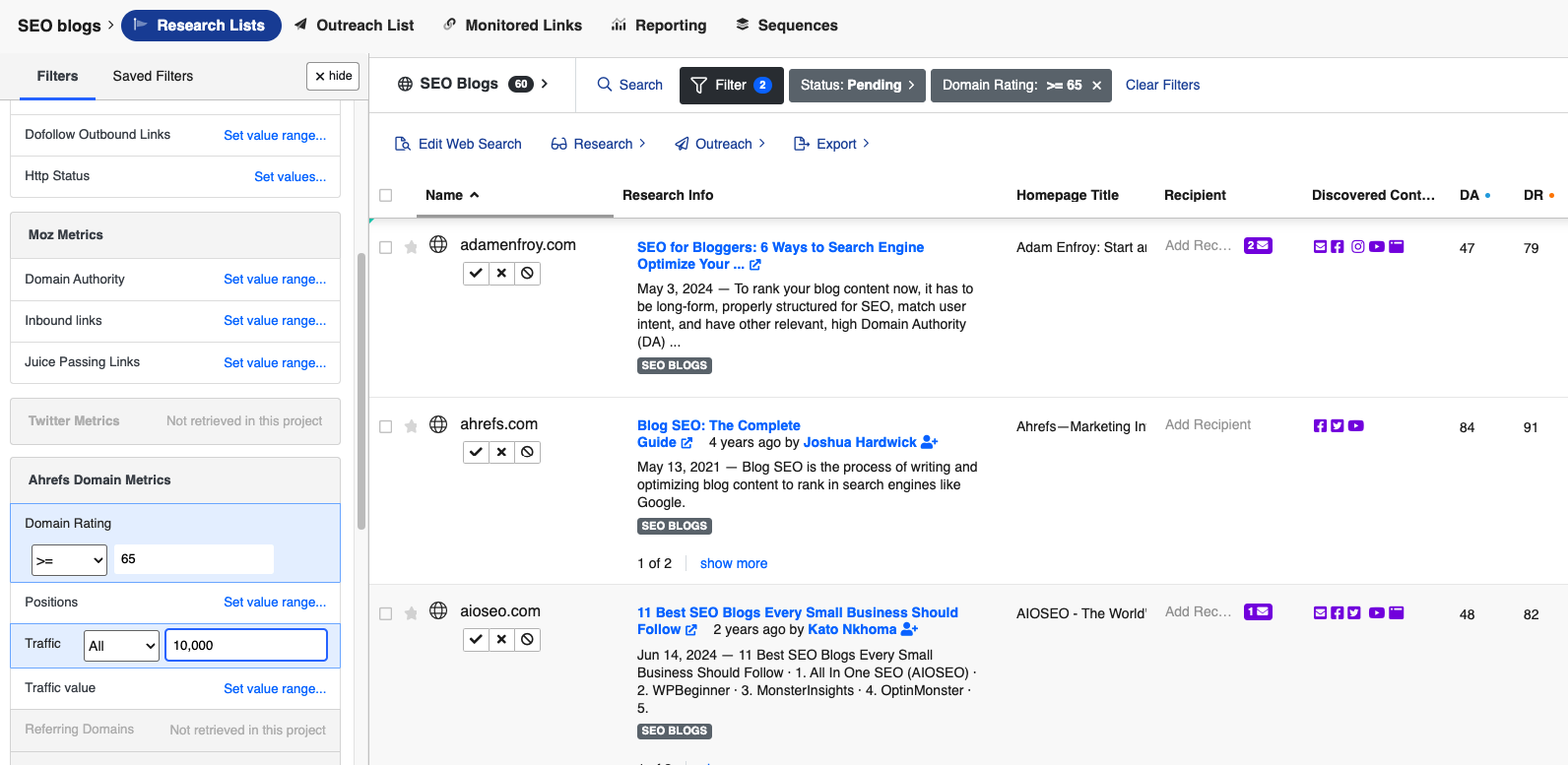Hide the filters panel
This screenshot has height=765, width=1568.
pos(333,76)
